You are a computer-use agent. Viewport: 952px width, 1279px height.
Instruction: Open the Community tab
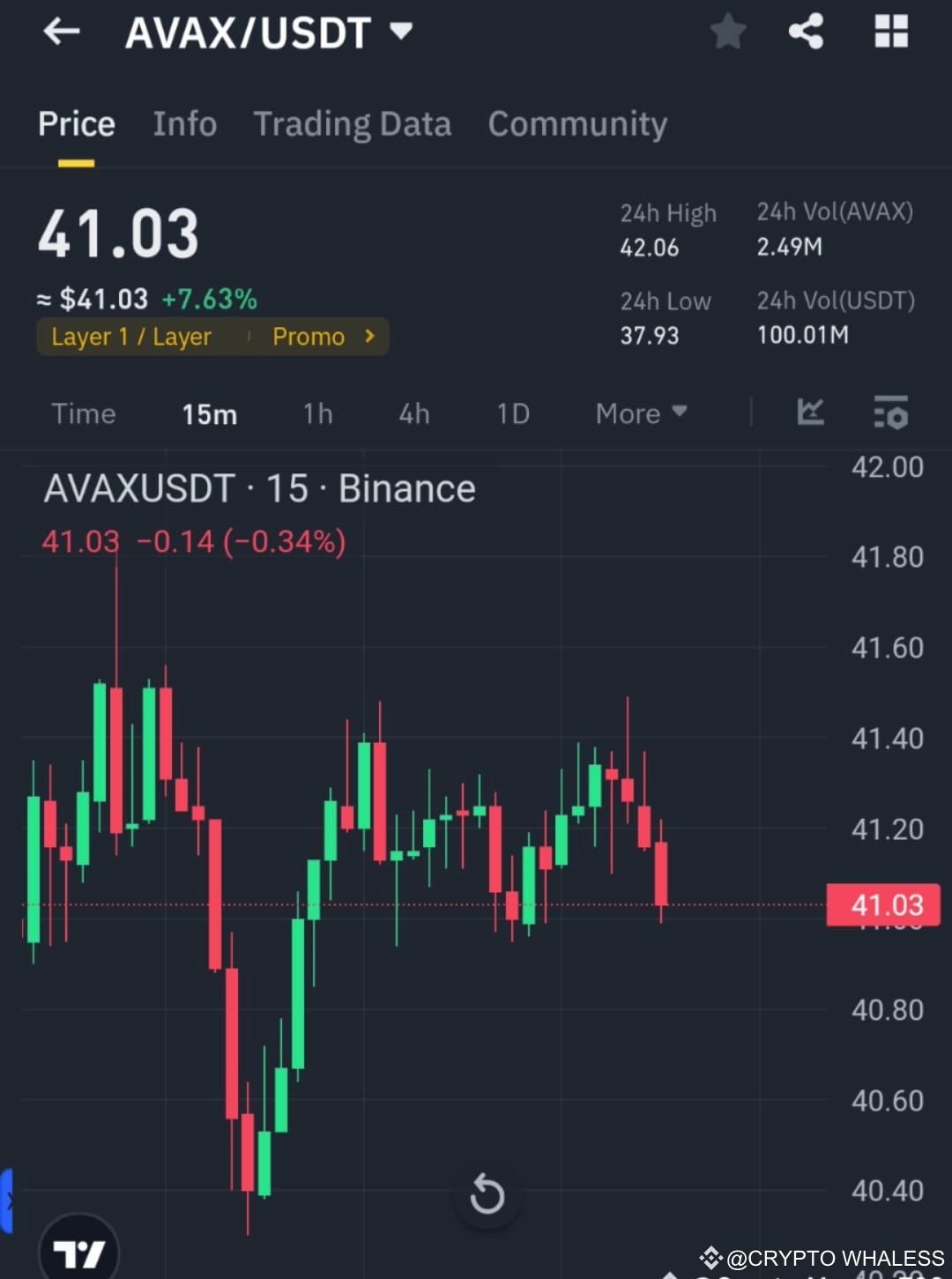tap(577, 124)
